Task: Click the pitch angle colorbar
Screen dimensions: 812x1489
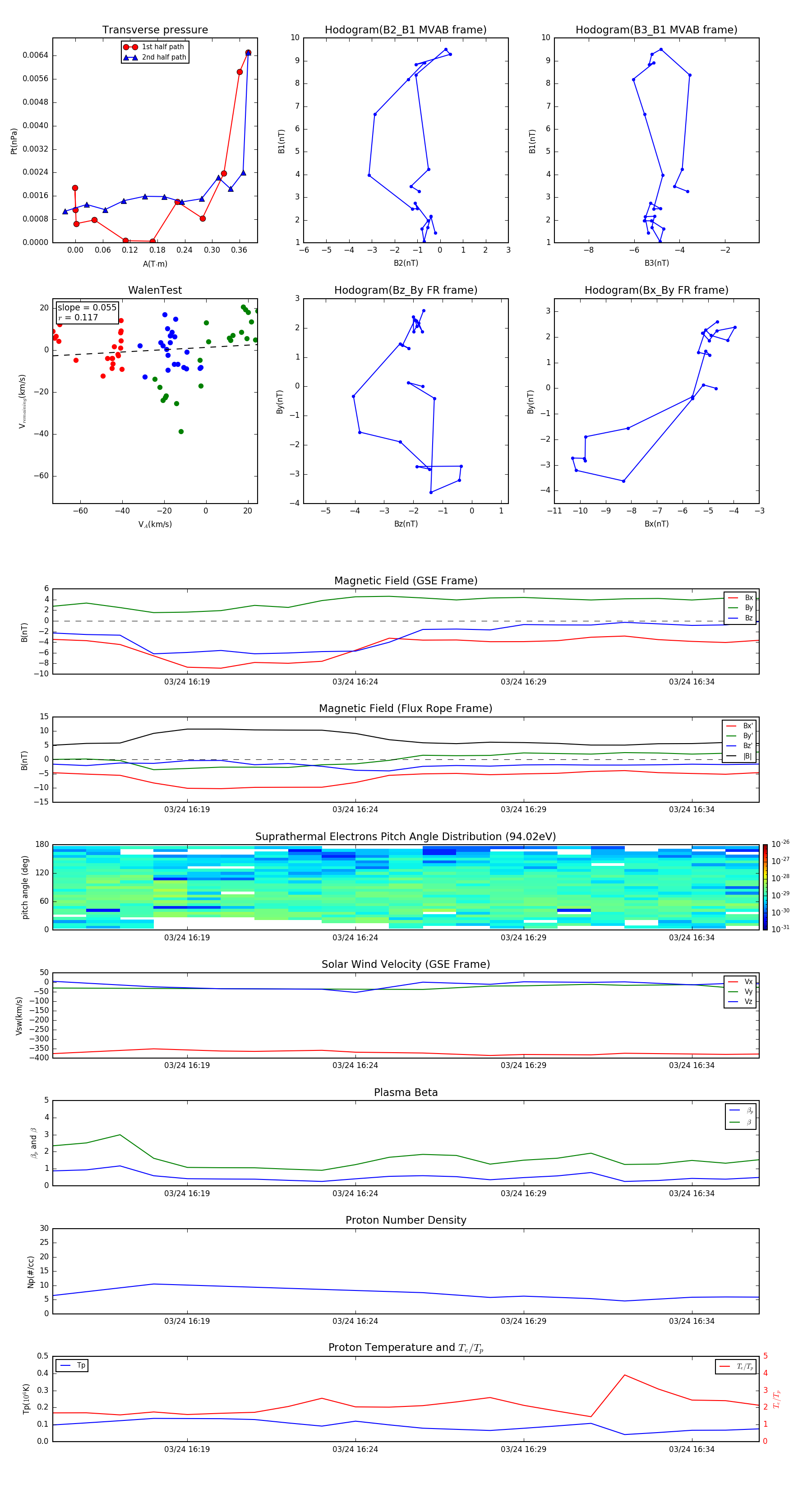Action: click(765, 887)
